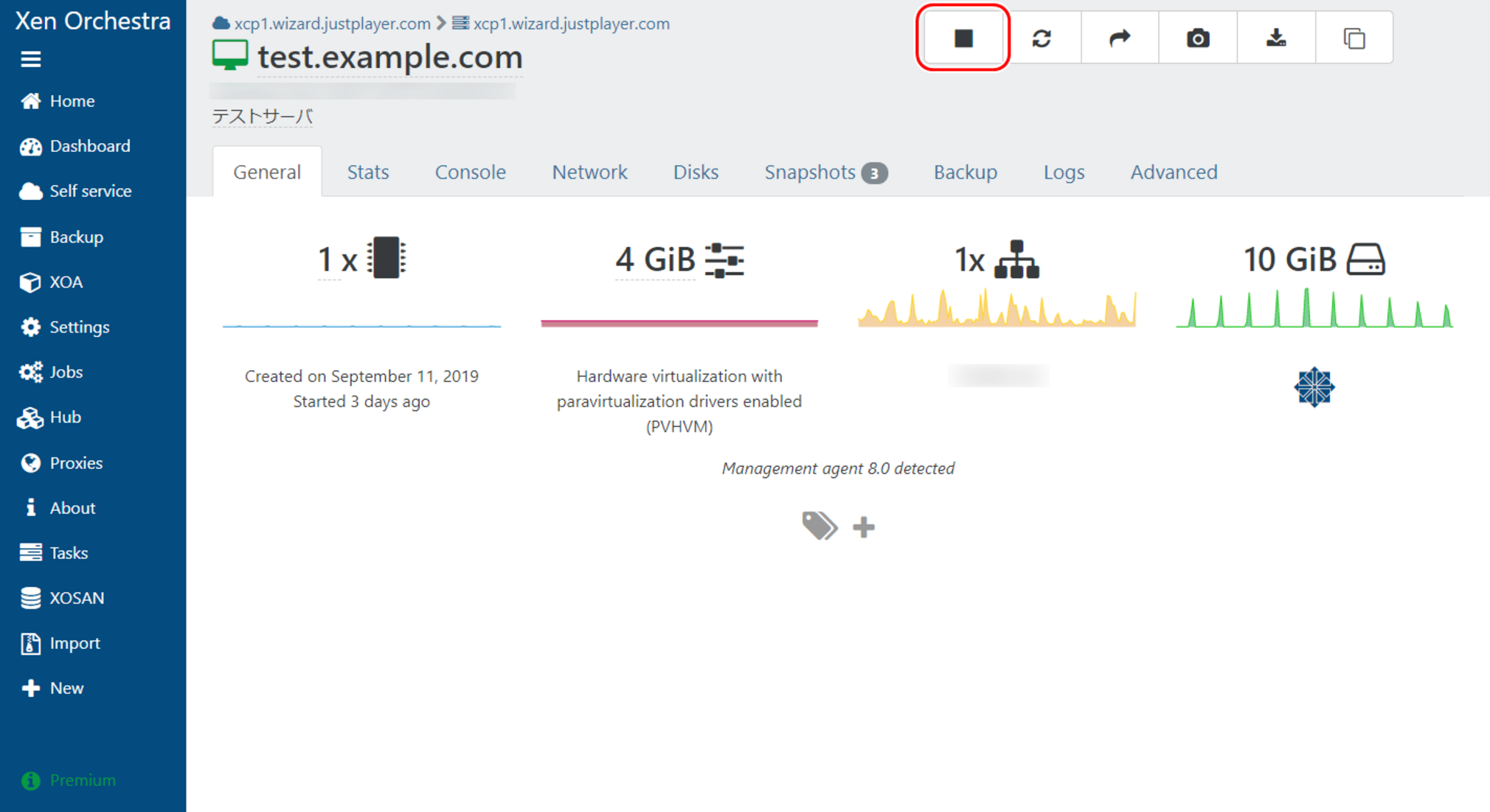Click the Snapshots count badge 3

pyautogui.click(x=875, y=173)
